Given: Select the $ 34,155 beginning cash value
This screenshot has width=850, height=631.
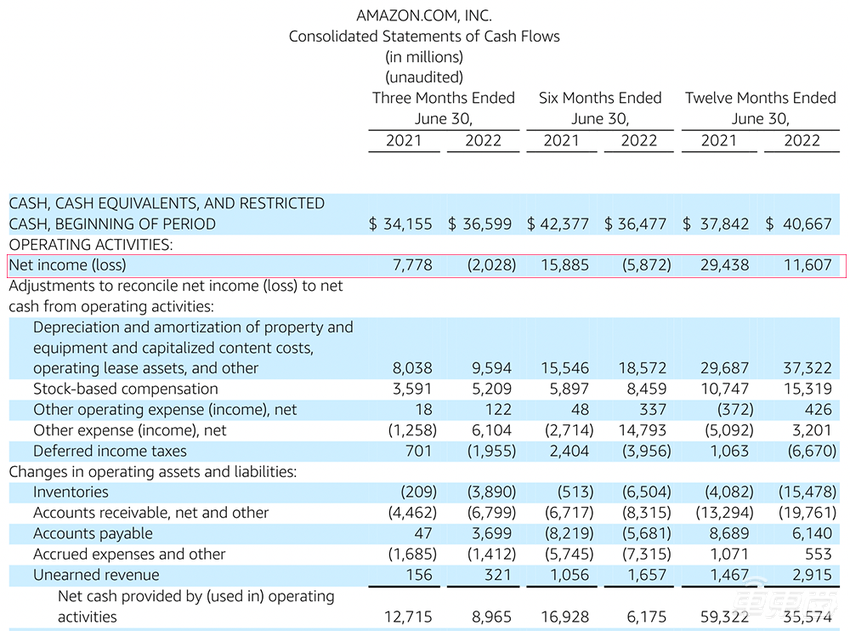Looking at the screenshot, I should tap(401, 224).
